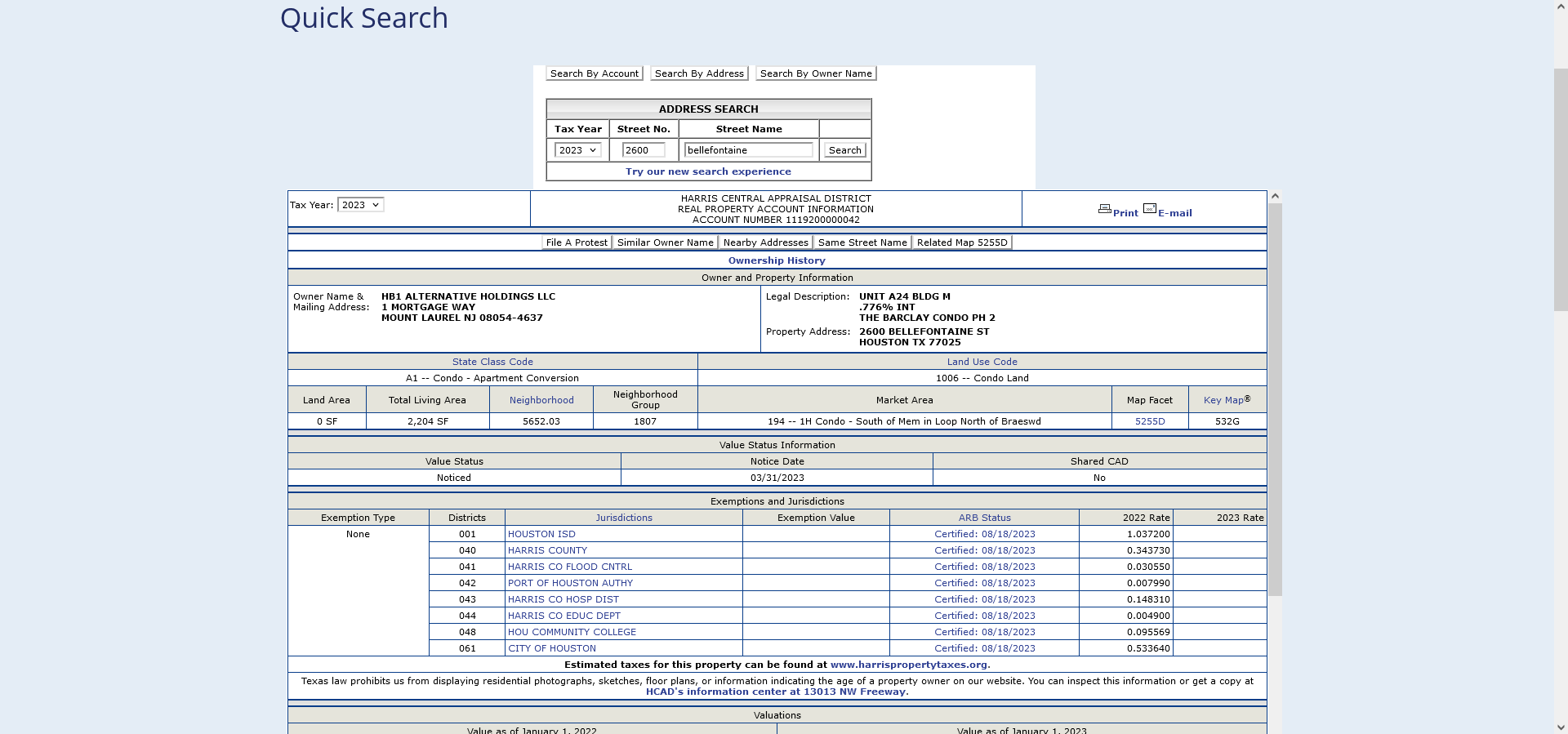Click Certified status for HARRIS COUNTY
The height and width of the screenshot is (734, 1568).
(x=985, y=550)
